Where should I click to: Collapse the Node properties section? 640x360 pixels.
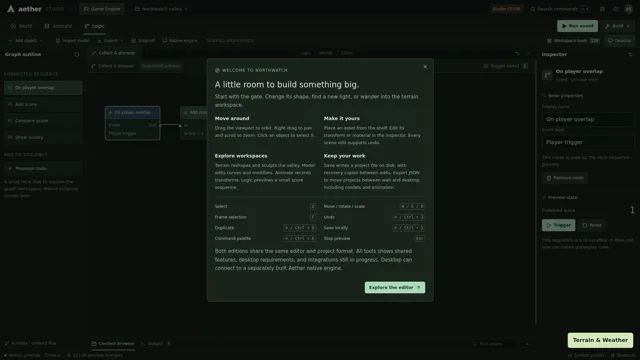click(x=562, y=96)
